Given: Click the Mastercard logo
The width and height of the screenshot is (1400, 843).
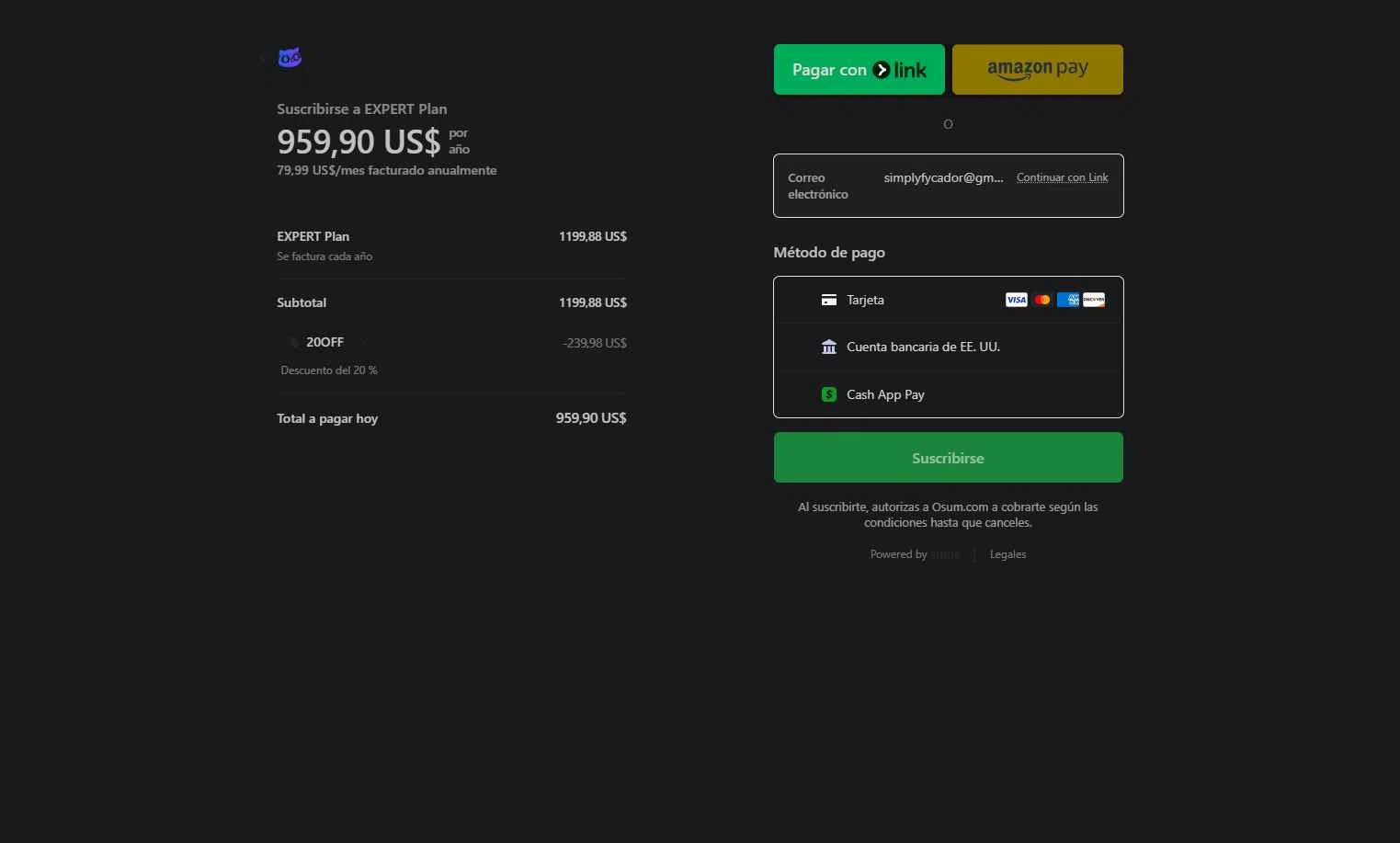Looking at the screenshot, I should (x=1041, y=300).
